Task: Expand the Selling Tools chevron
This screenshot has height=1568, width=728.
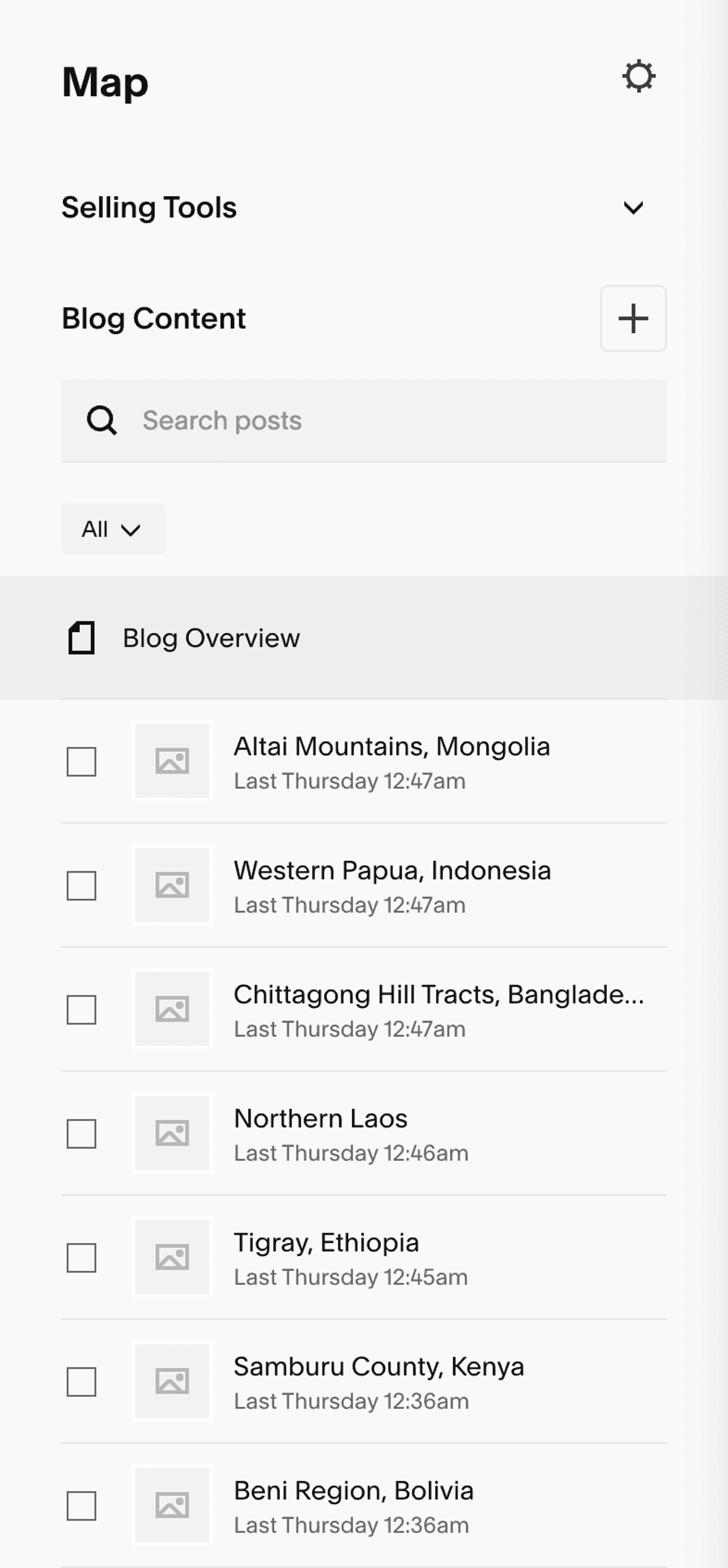Action: click(634, 208)
